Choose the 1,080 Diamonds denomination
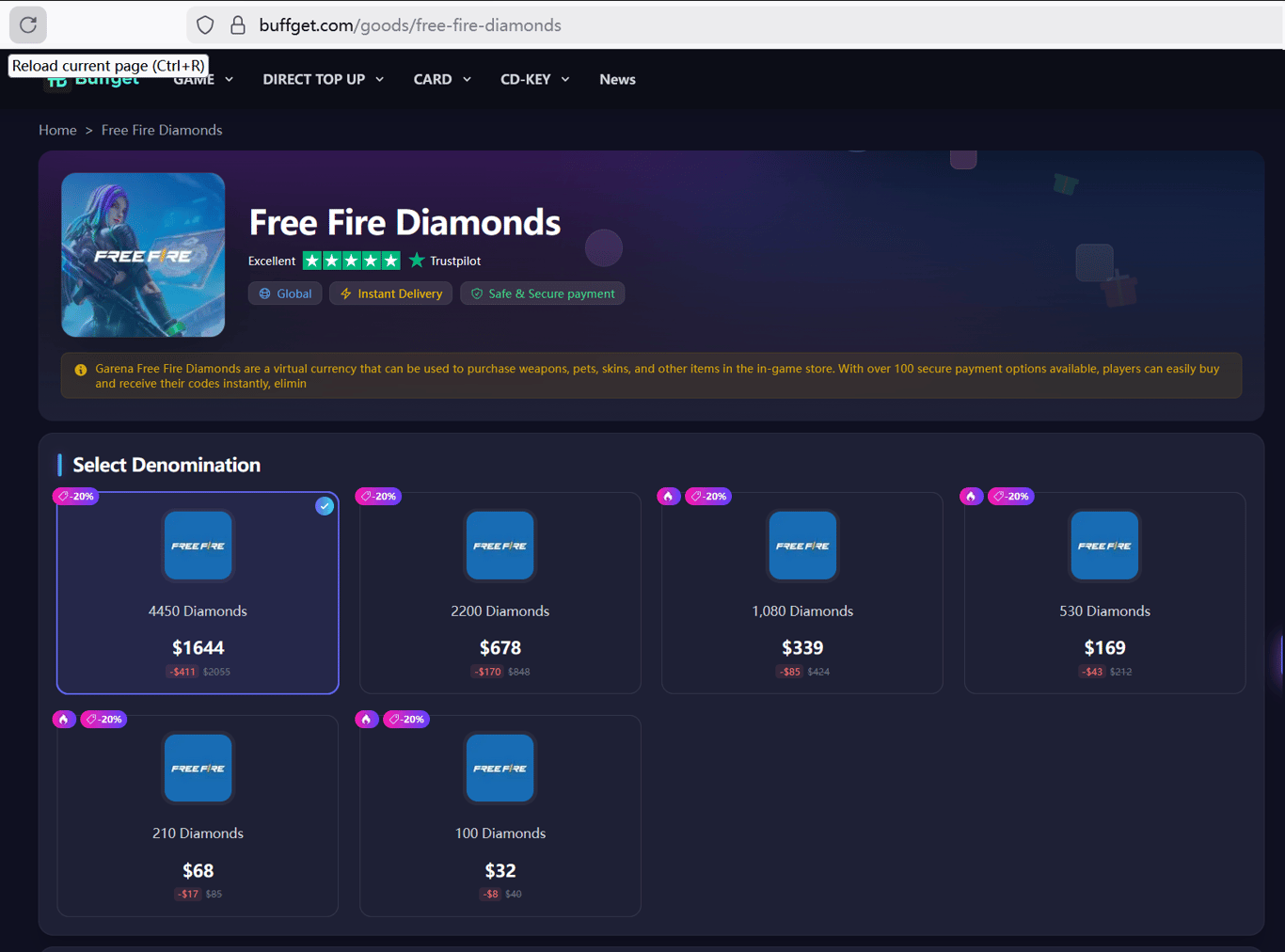 802,593
